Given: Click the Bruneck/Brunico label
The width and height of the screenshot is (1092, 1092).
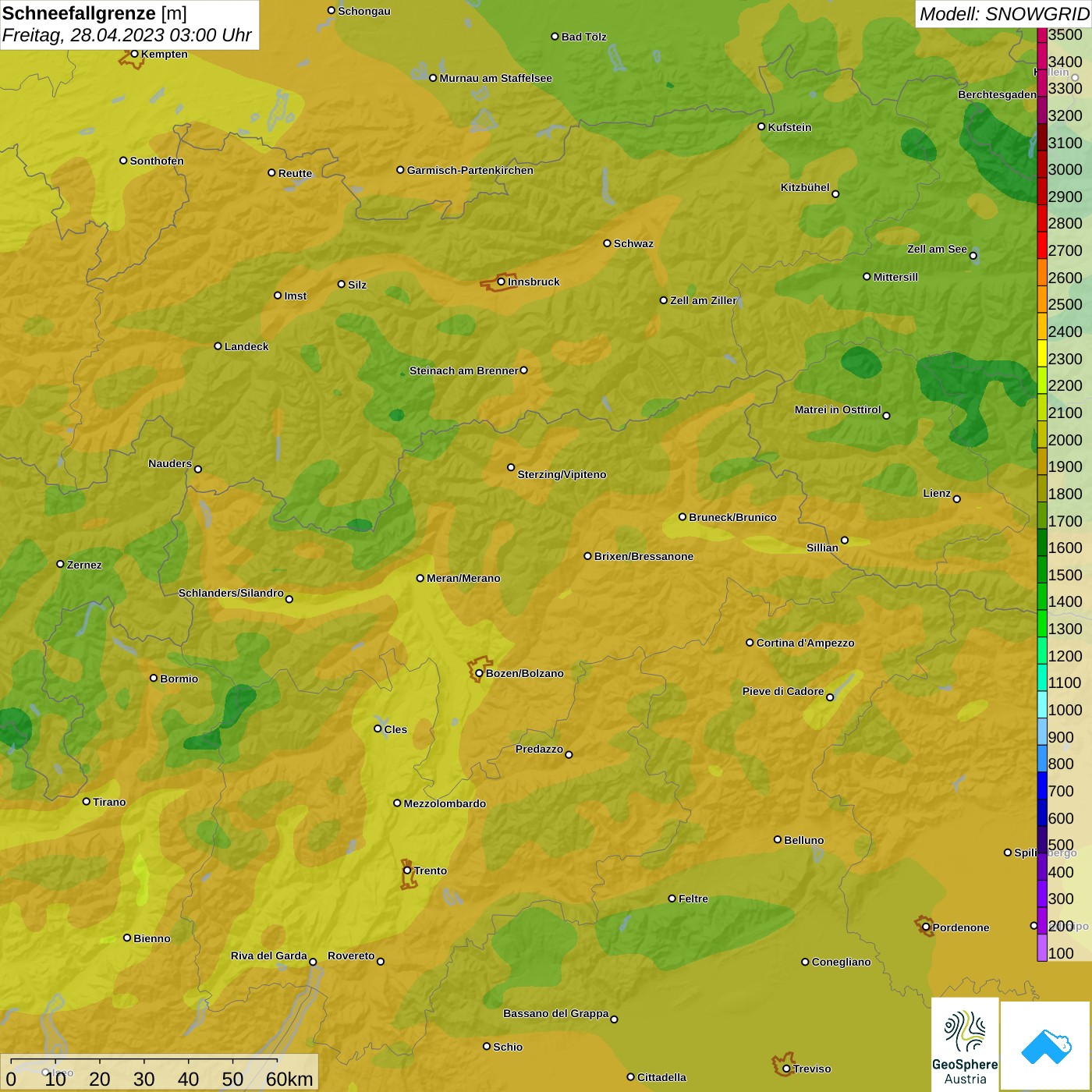Looking at the screenshot, I should point(732,517).
